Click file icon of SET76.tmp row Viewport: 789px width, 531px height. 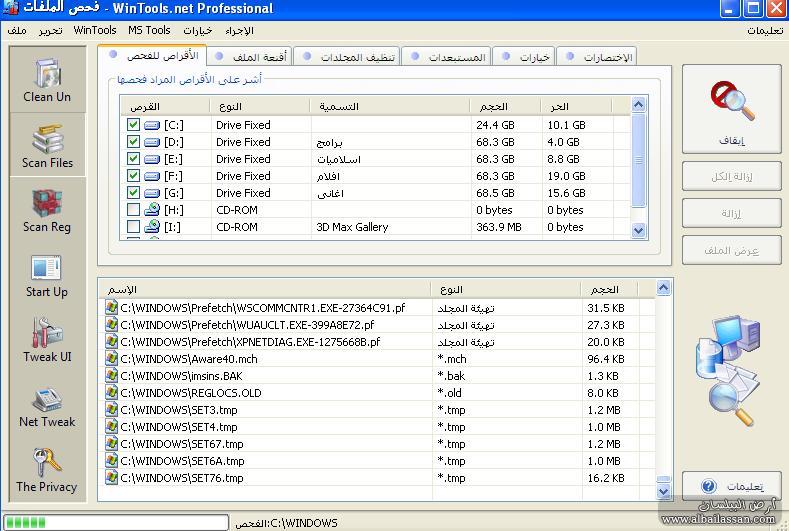click(x=111, y=478)
